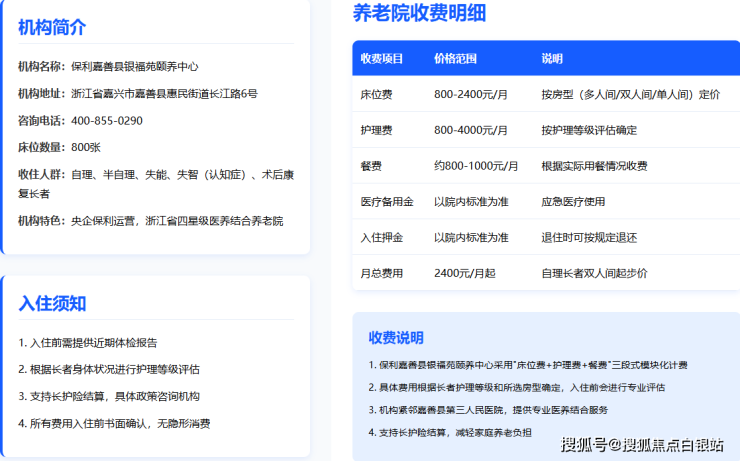Image resolution: width=740 pixels, height=461 pixels.
Task: Select the 床位数量 800张 line
Action: [x=59, y=147]
